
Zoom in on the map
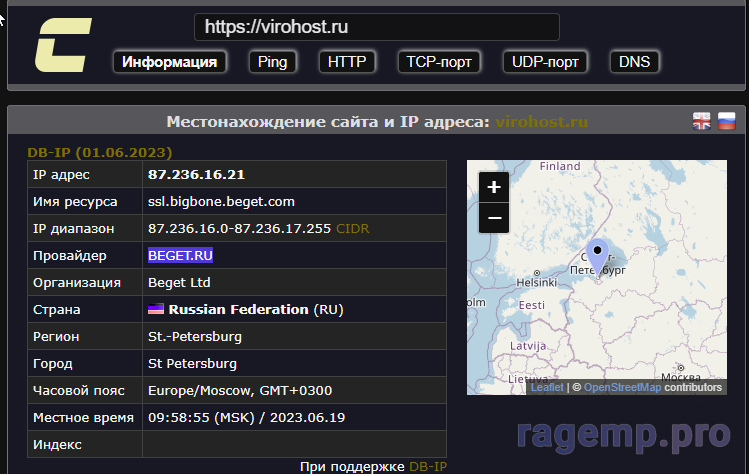494,186
